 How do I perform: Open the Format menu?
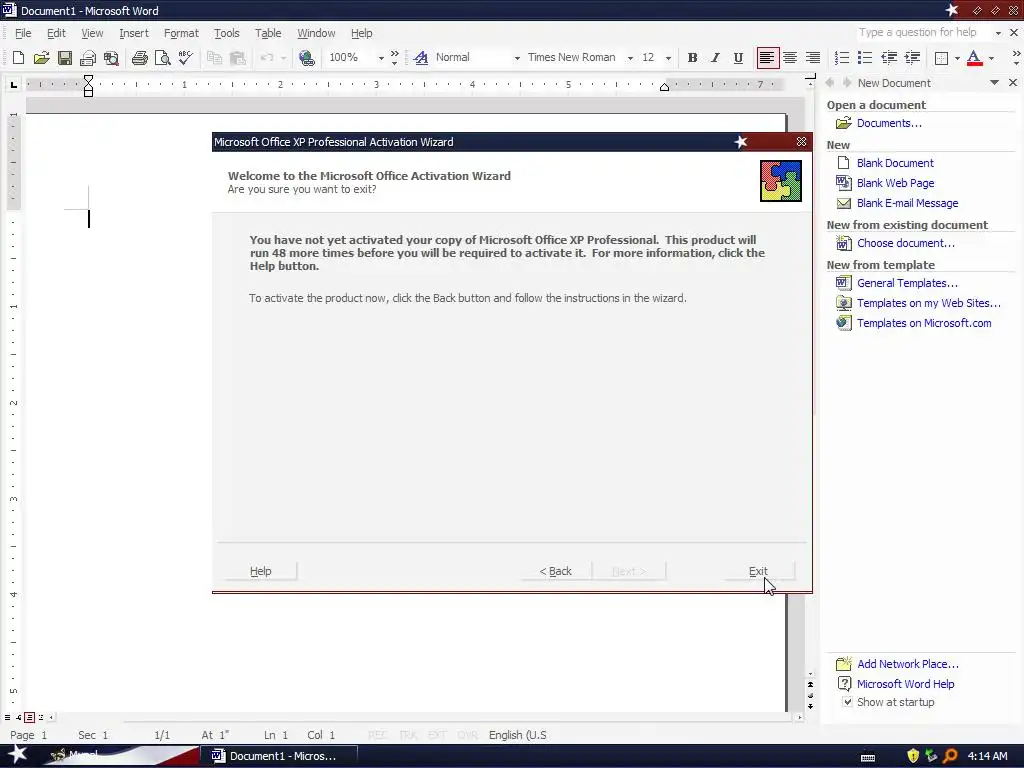181,33
